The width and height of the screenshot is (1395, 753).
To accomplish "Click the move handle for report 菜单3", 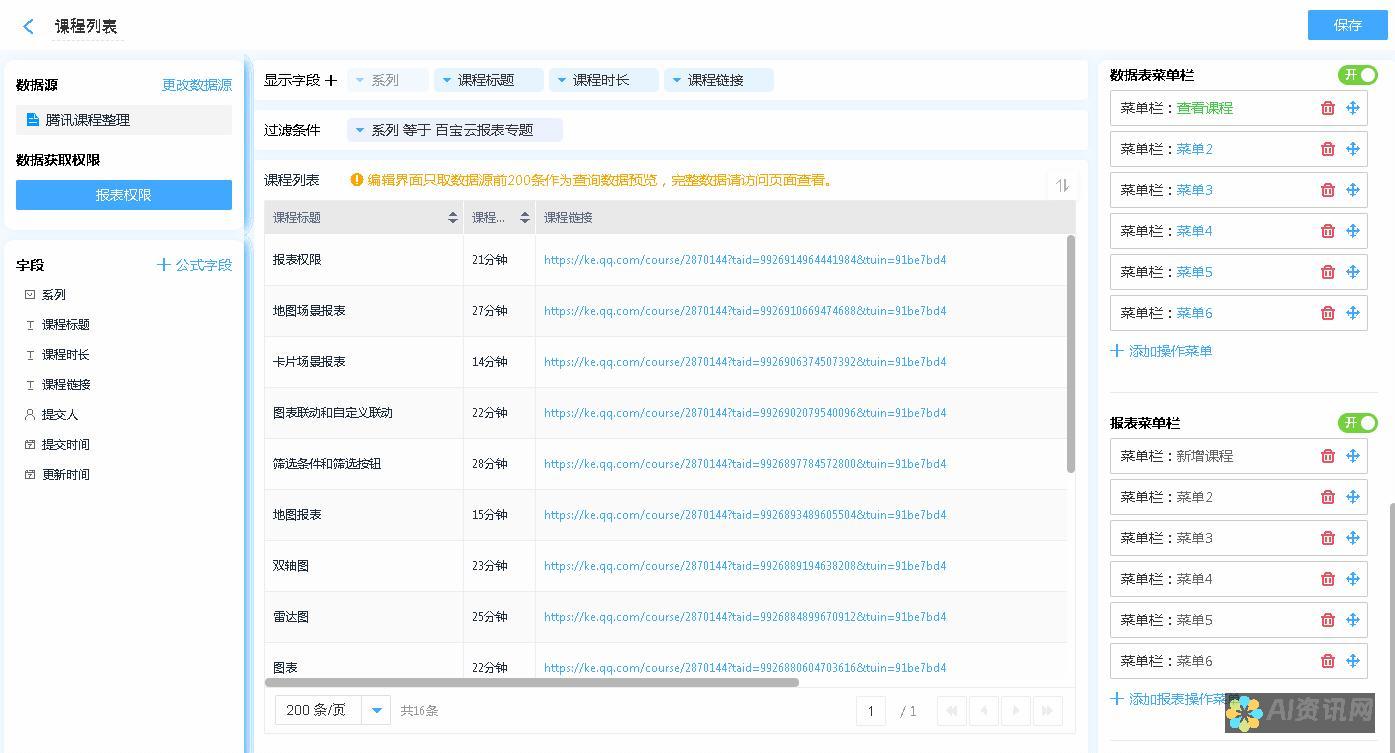I will tap(1353, 538).
